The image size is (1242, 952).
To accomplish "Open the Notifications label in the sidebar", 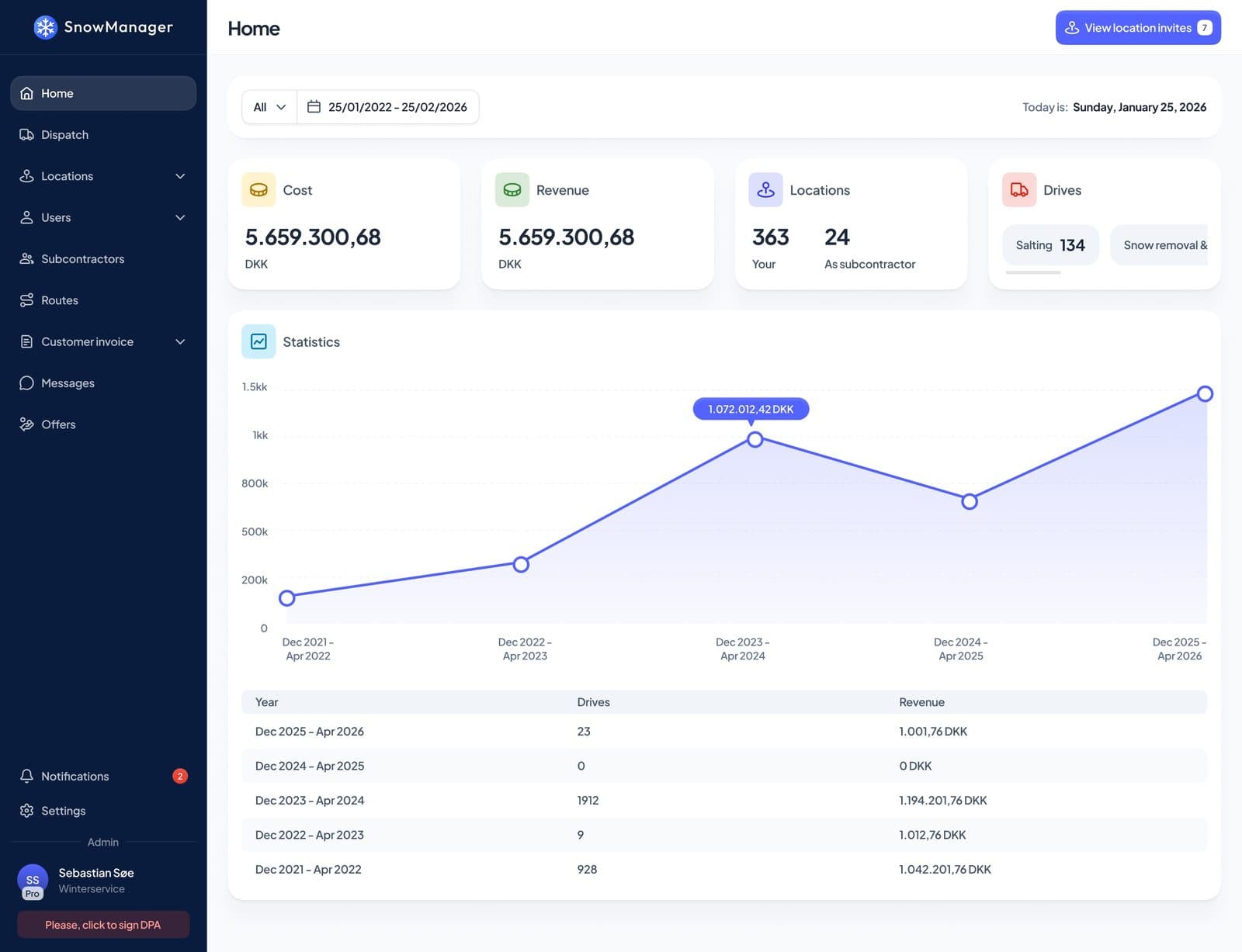I will pyautogui.click(x=75, y=776).
